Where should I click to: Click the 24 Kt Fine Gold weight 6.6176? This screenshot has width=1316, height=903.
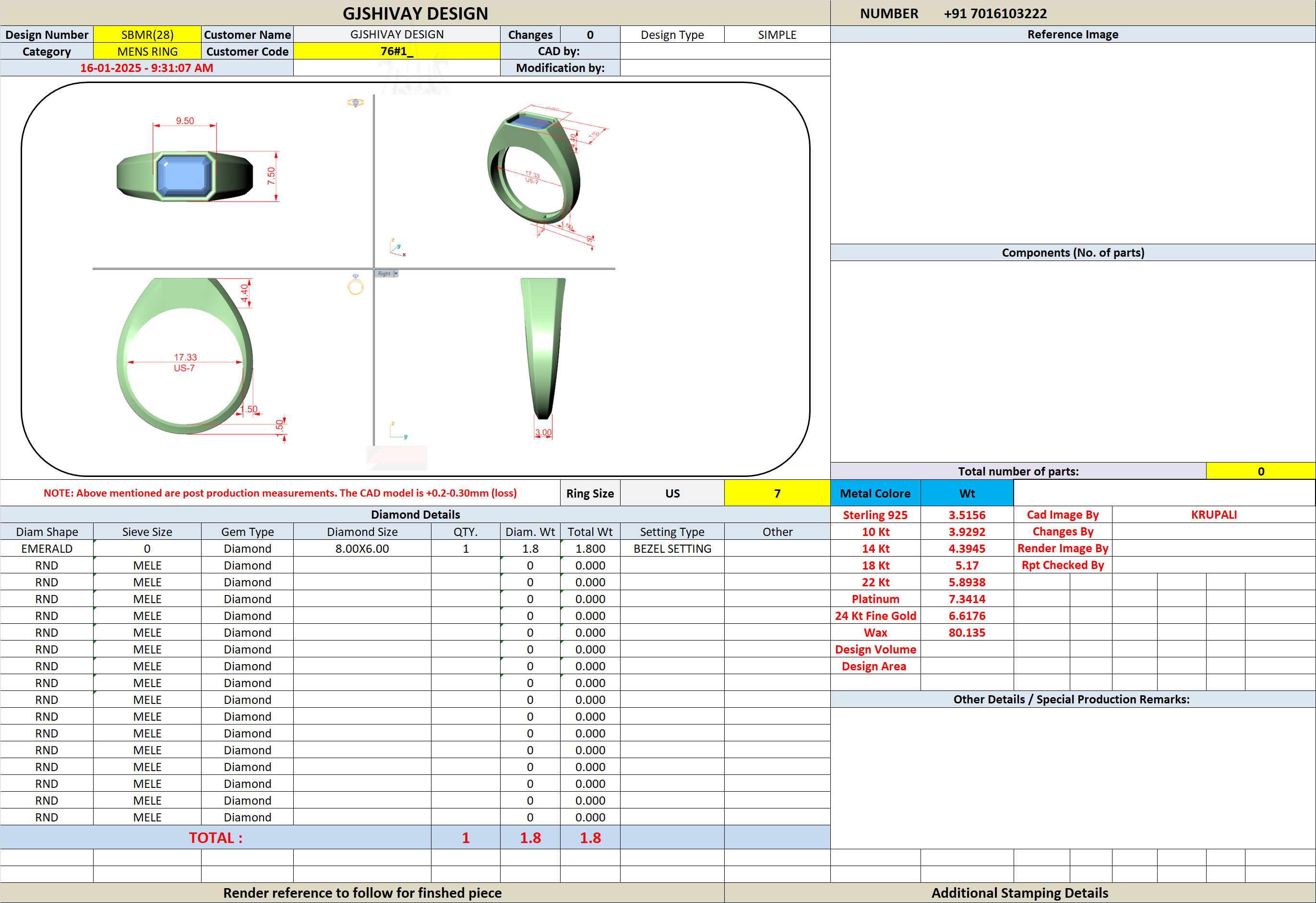967,616
